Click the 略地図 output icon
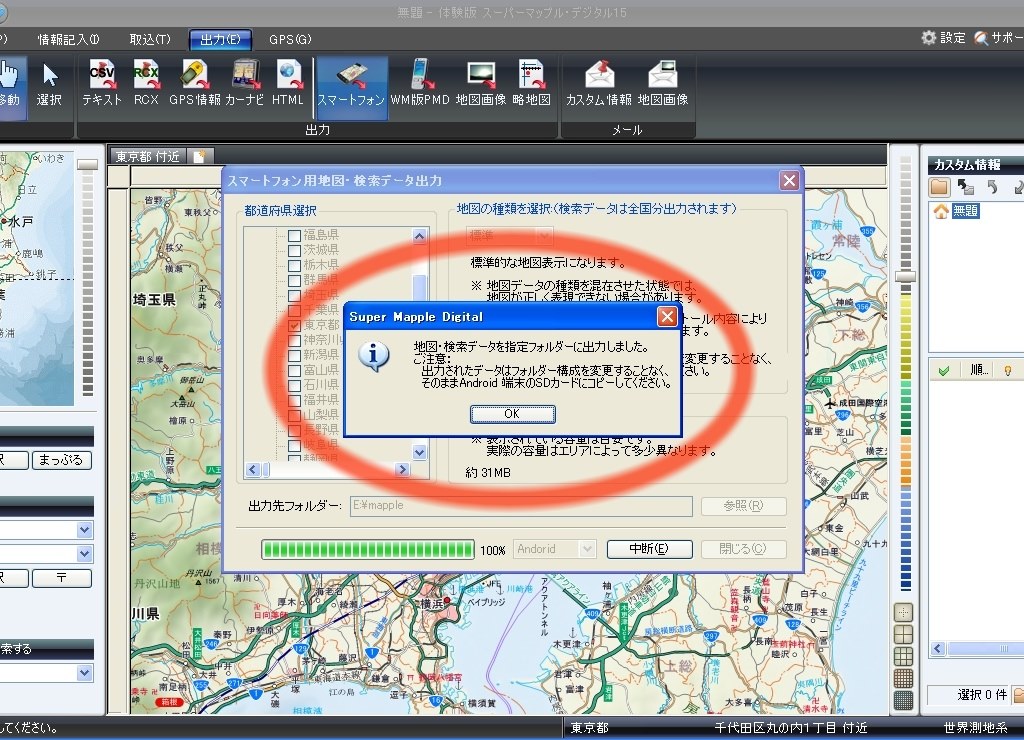The width and height of the screenshot is (1024, 740). pos(532,83)
